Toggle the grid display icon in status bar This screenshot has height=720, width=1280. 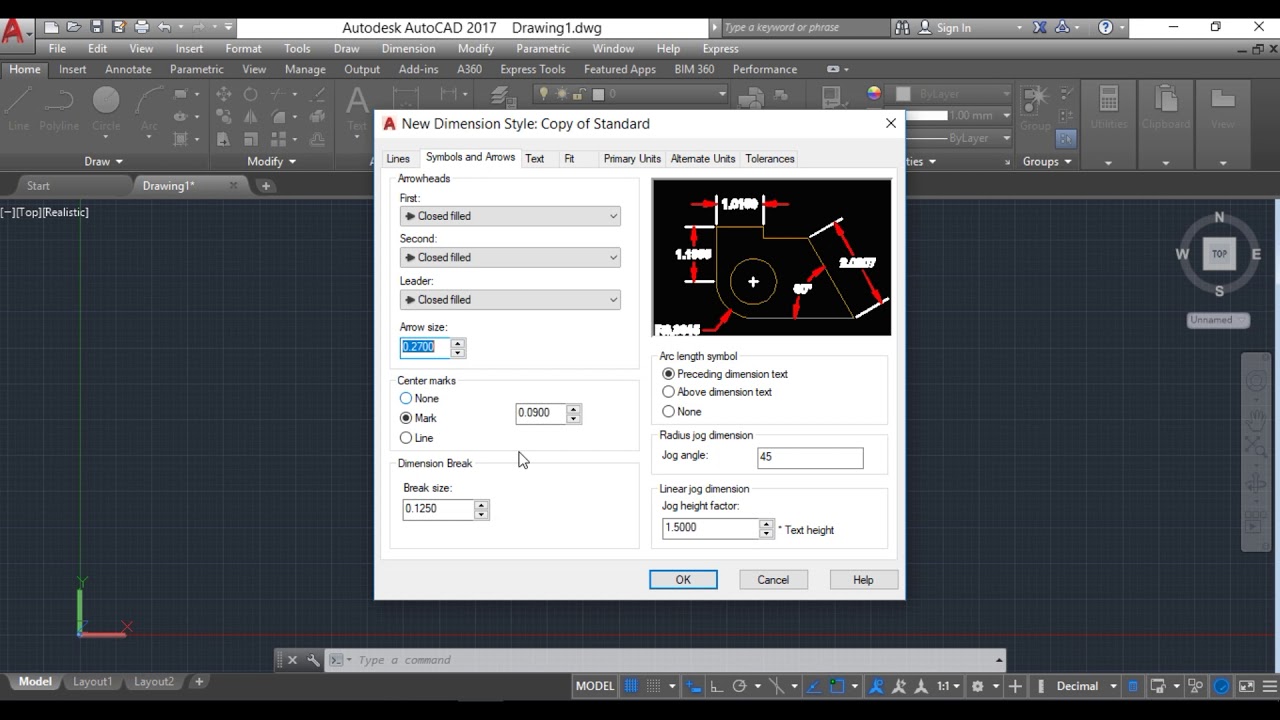pyautogui.click(x=631, y=686)
